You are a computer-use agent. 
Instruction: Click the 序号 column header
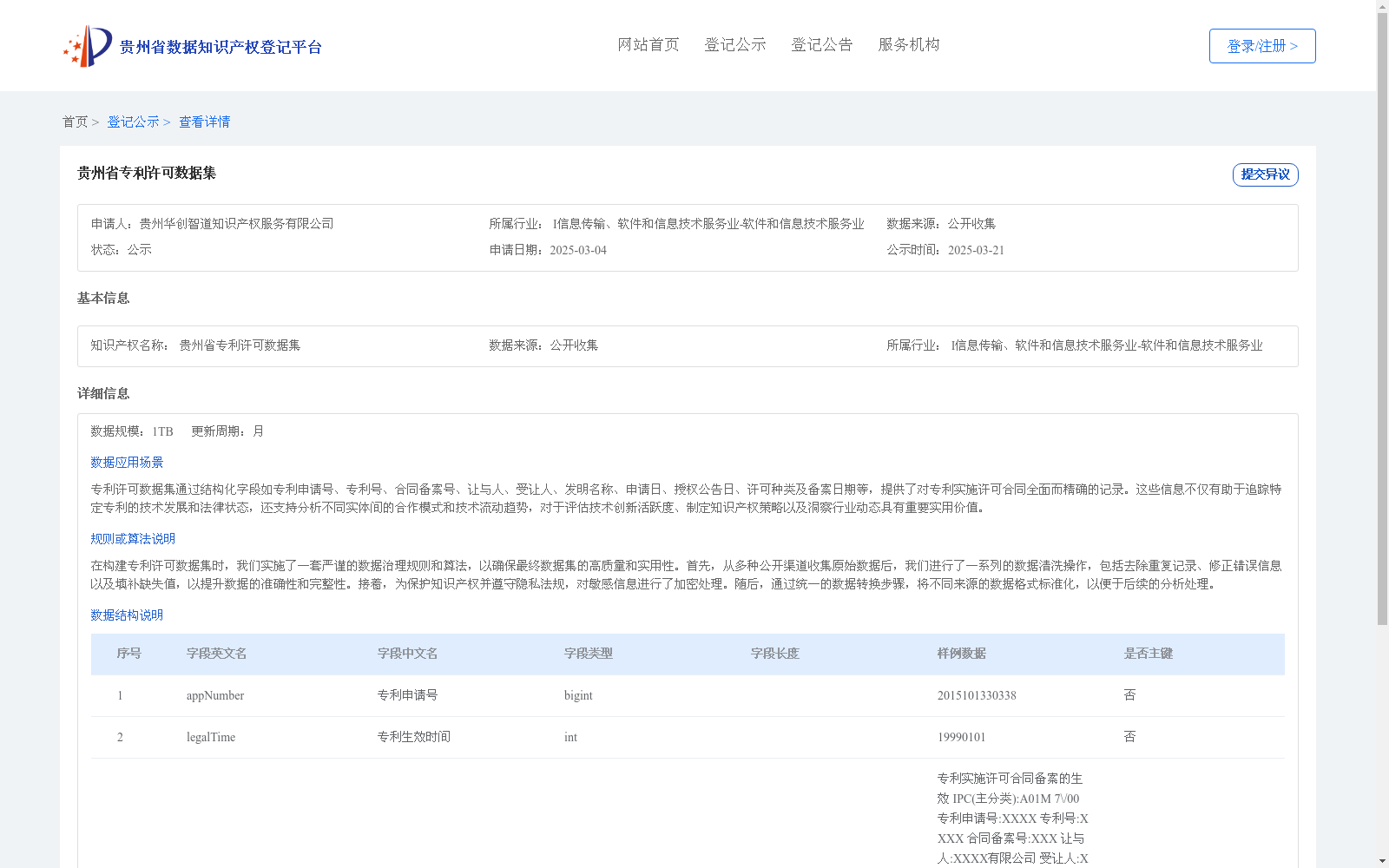pos(129,654)
